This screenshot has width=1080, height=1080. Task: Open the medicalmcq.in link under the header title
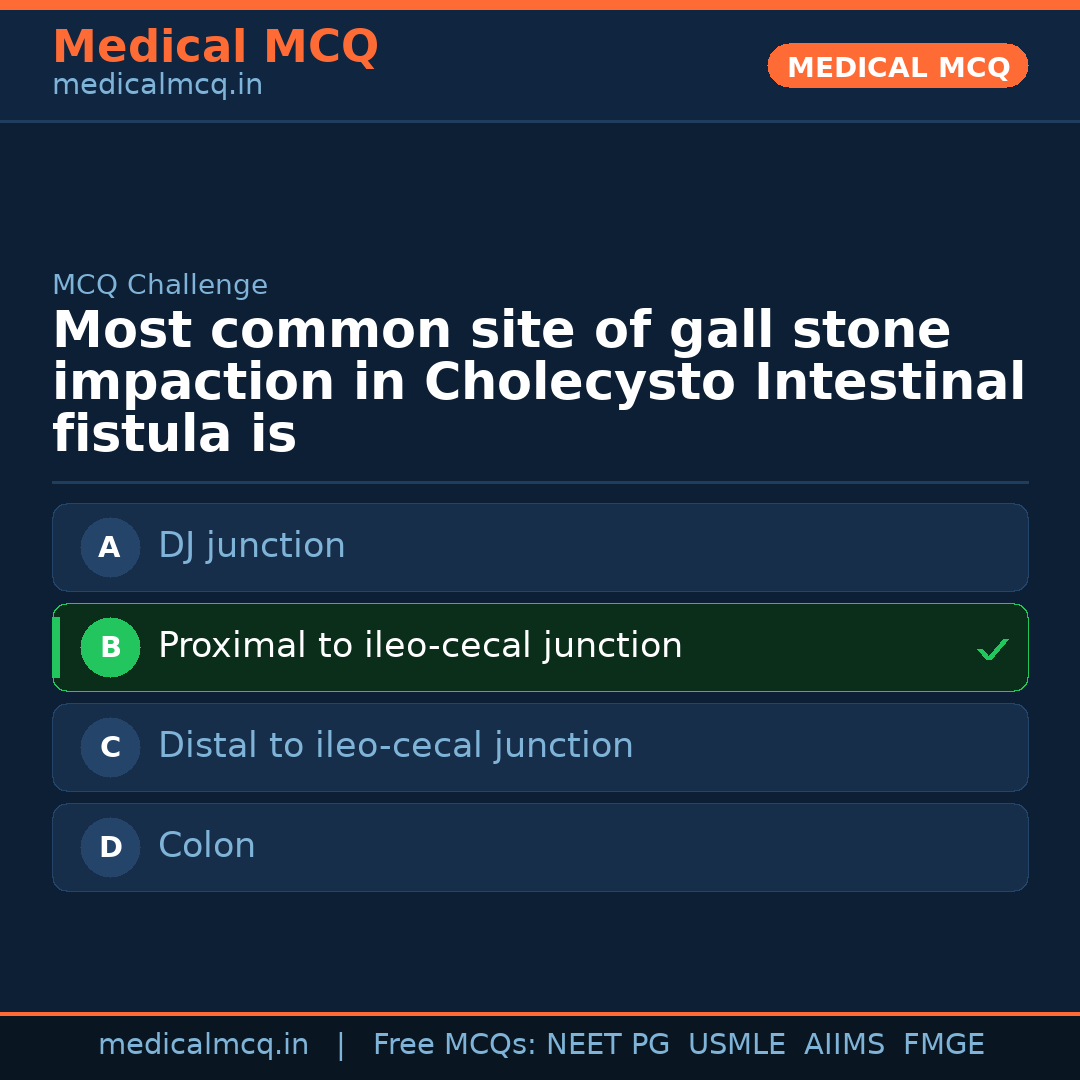tap(157, 86)
